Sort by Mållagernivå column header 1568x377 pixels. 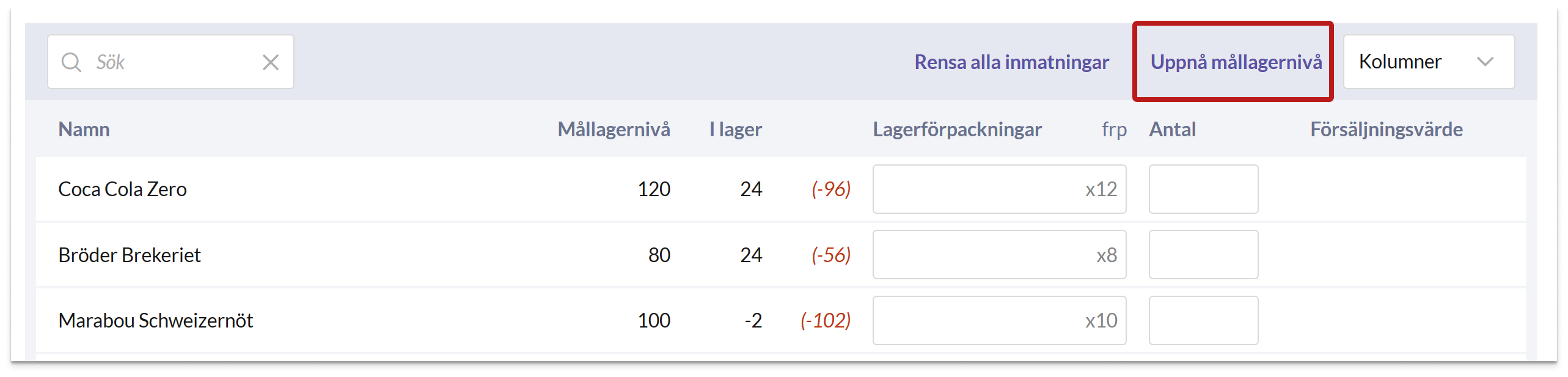(x=614, y=130)
